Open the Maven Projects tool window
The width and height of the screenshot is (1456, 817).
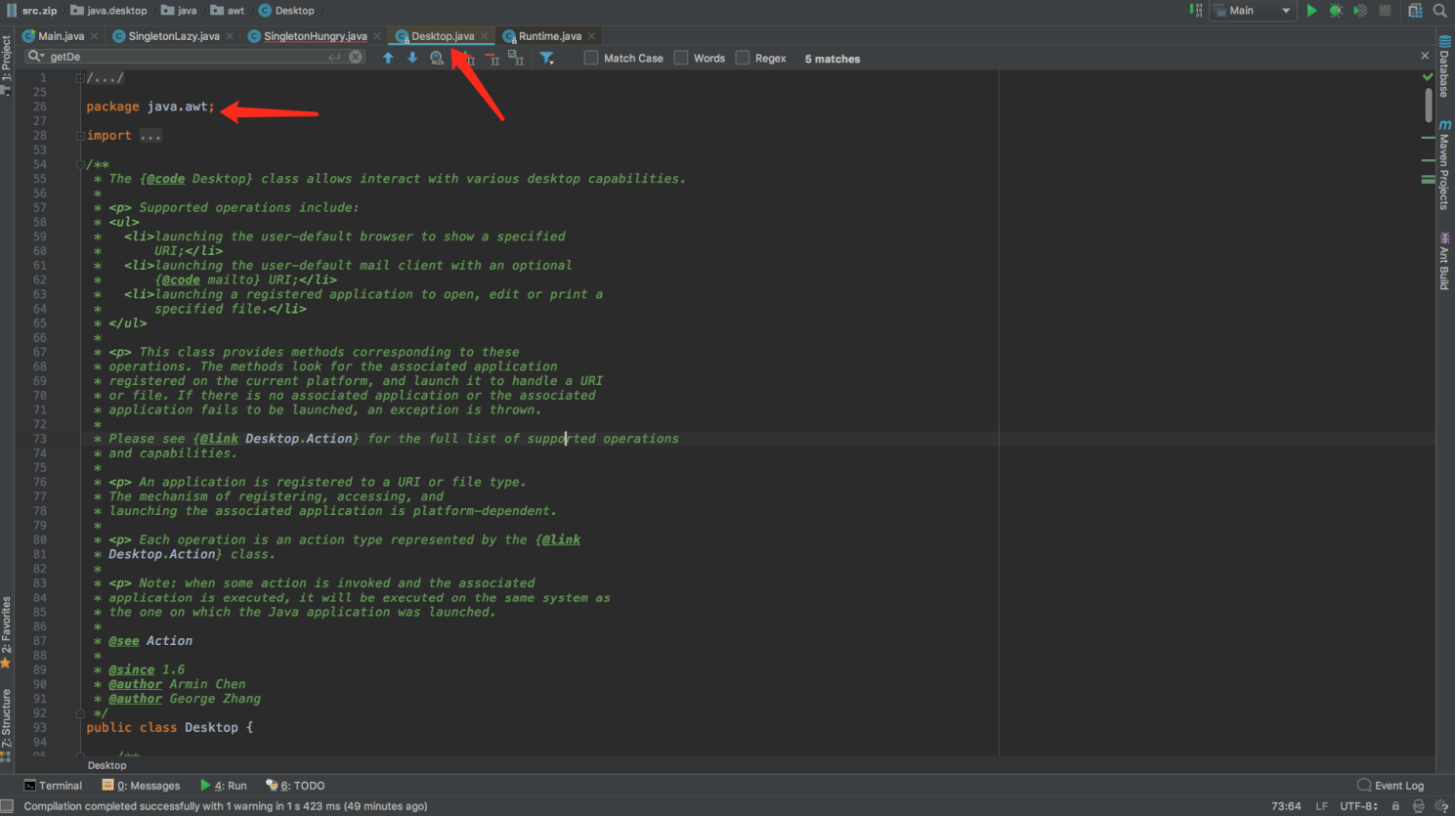[x=1444, y=164]
